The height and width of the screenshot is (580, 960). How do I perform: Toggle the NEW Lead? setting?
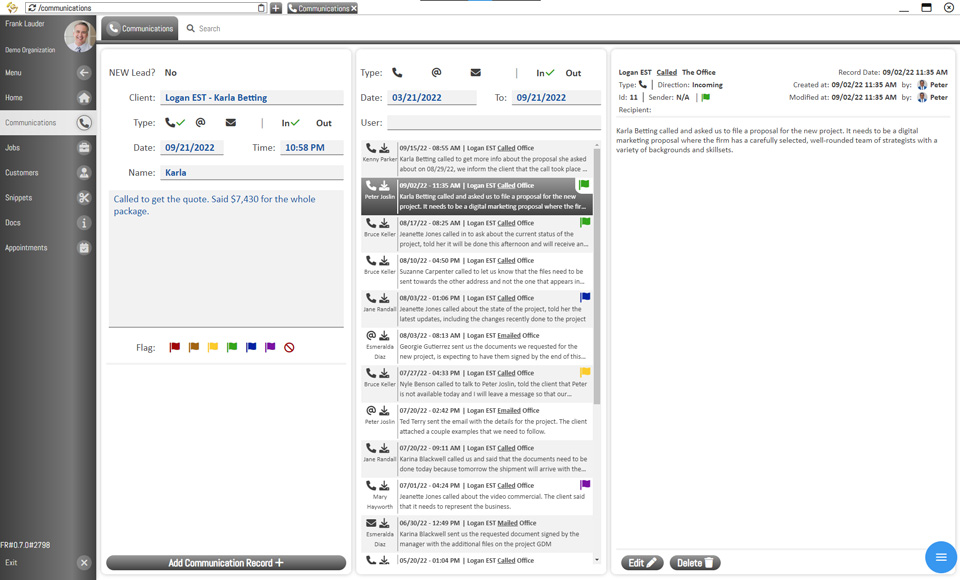pos(170,73)
